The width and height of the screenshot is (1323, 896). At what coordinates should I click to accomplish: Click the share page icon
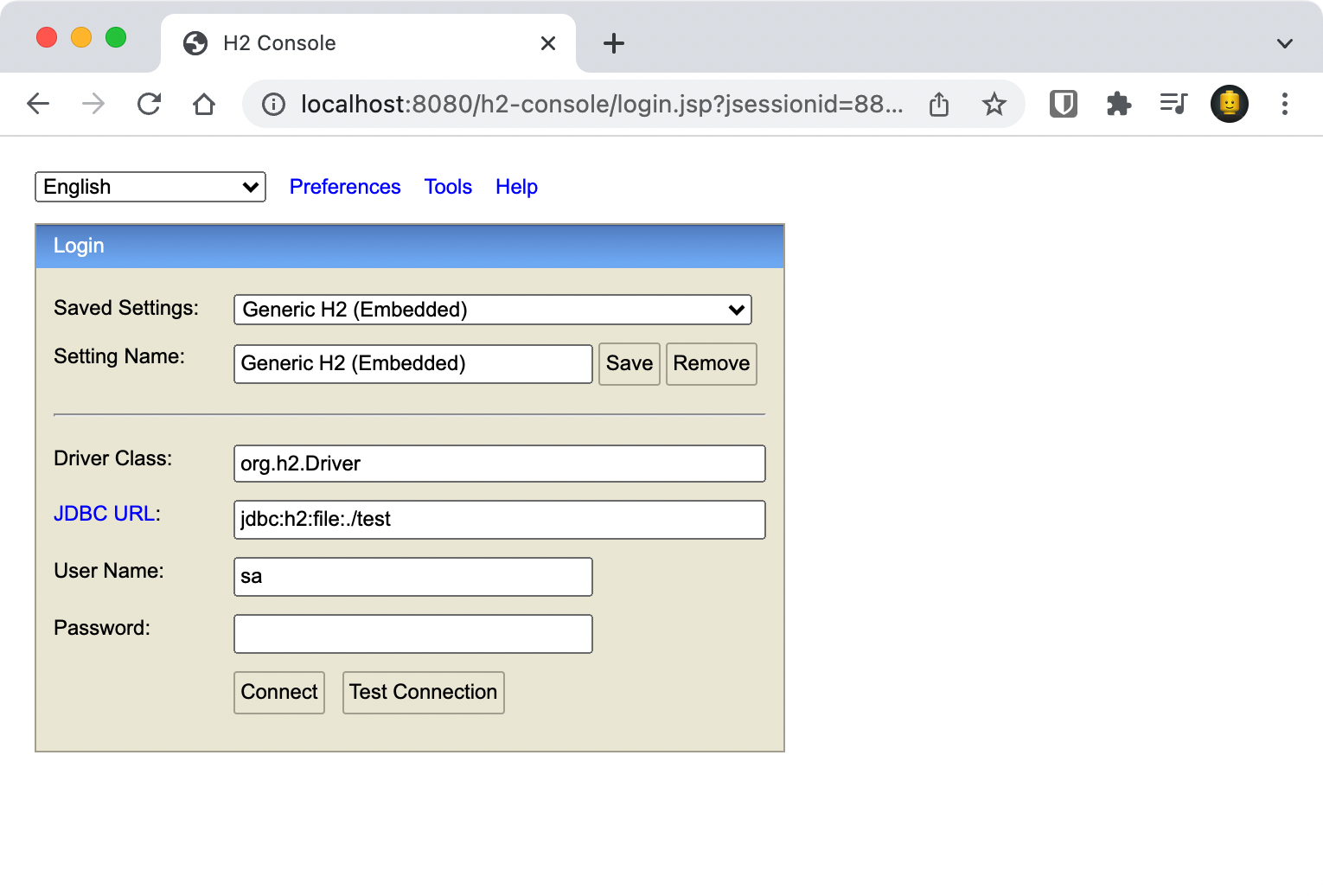point(939,105)
